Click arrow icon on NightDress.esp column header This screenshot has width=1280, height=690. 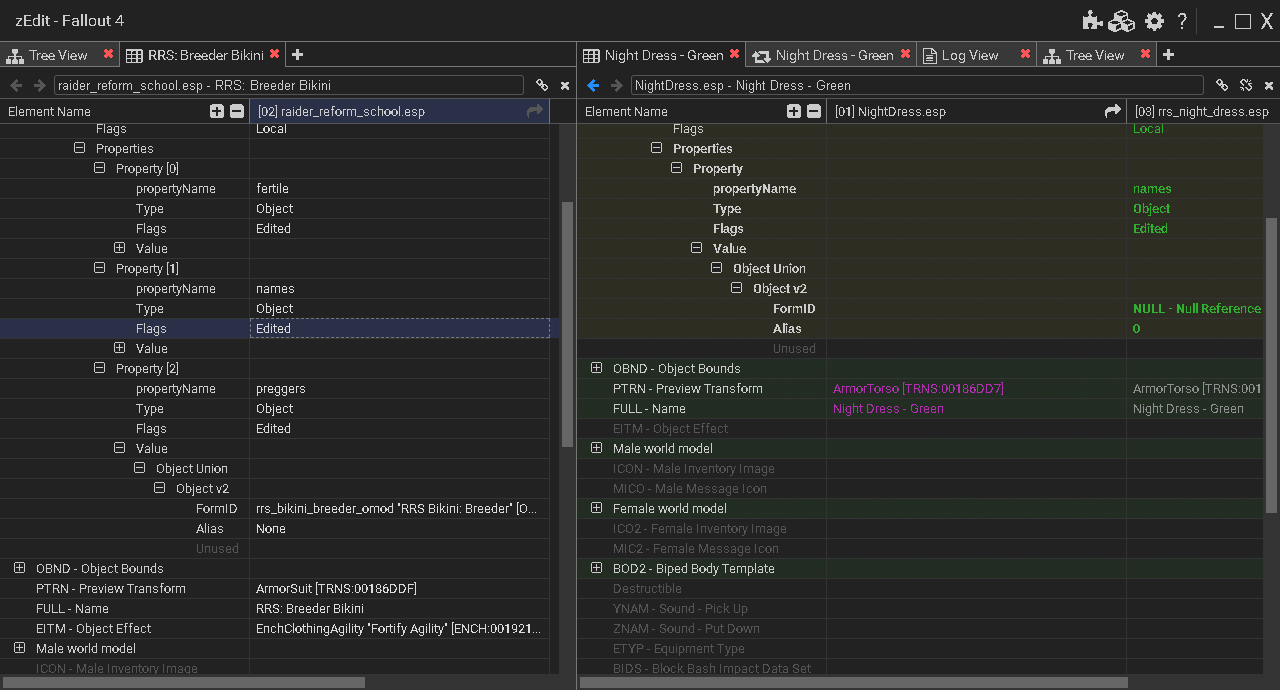point(1112,111)
